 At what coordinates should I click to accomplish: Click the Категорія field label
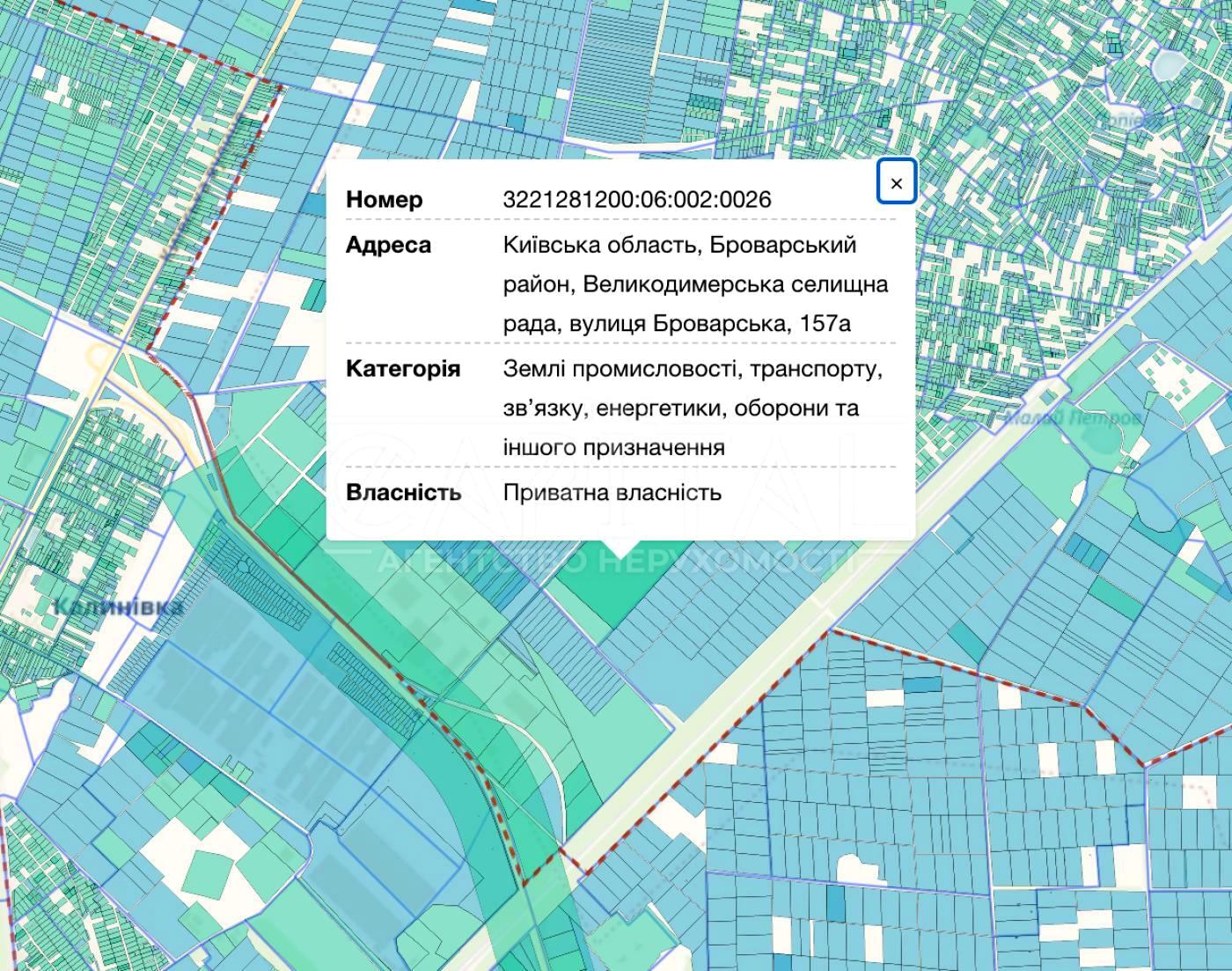point(402,368)
